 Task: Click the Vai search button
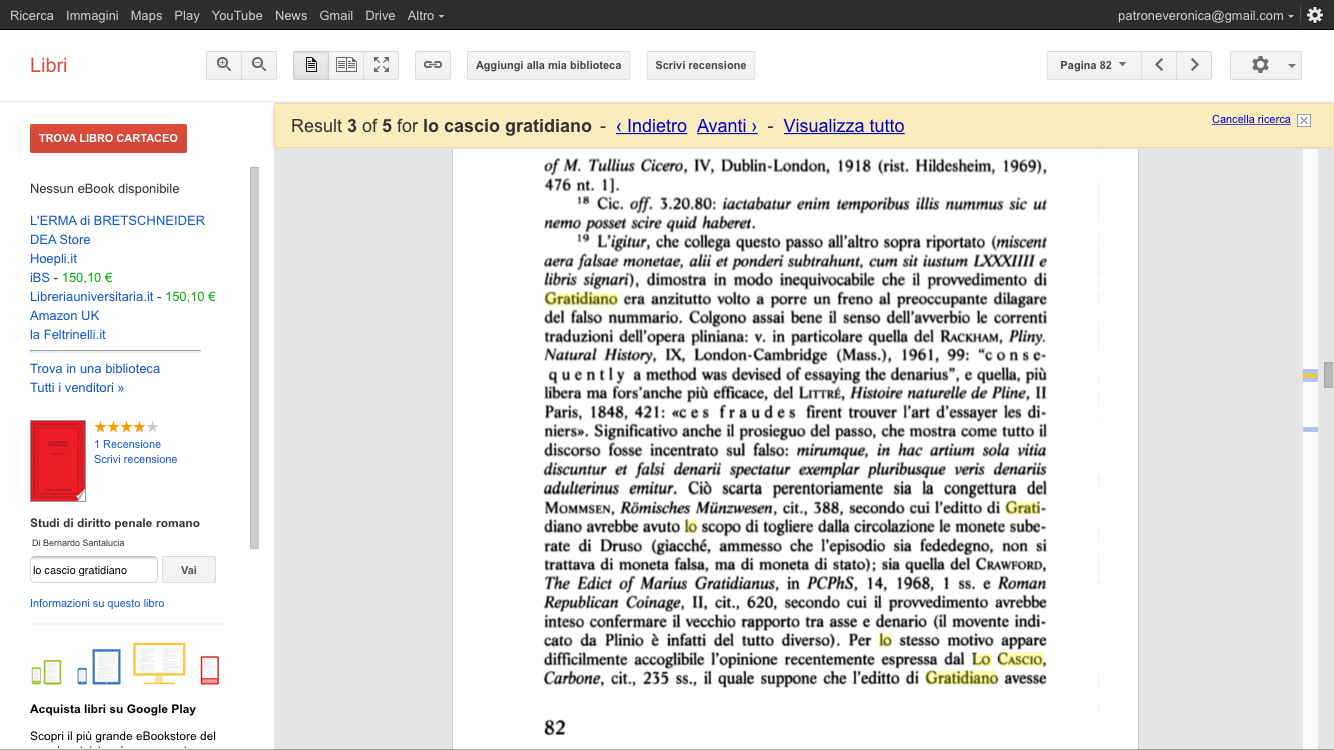point(189,570)
